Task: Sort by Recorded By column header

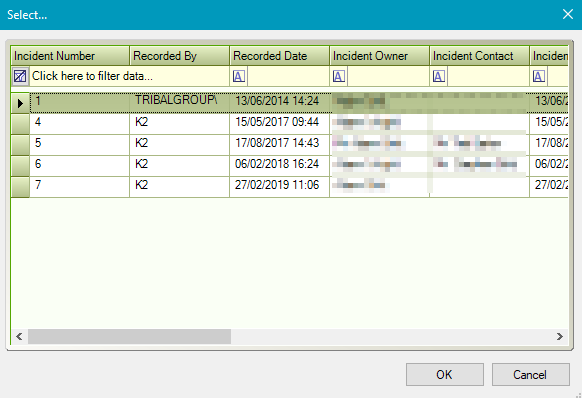Action: coord(180,56)
